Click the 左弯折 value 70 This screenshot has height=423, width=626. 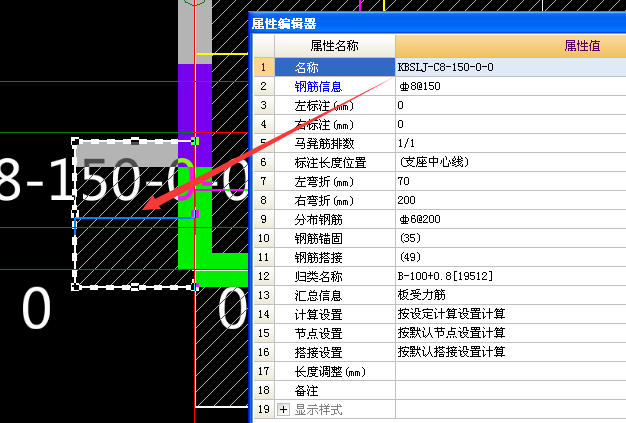pyautogui.click(x=511, y=181)
